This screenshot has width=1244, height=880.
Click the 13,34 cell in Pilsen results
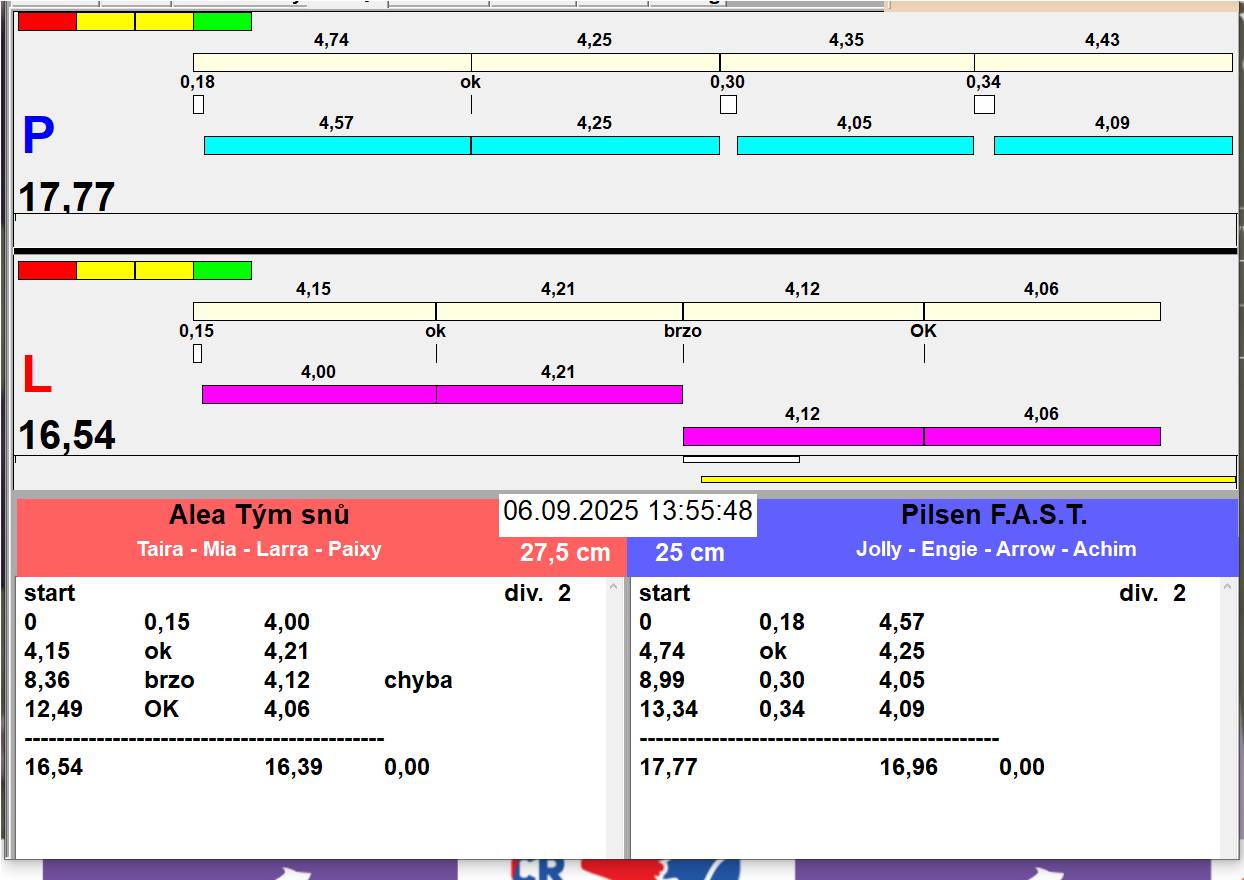[669, 709]
